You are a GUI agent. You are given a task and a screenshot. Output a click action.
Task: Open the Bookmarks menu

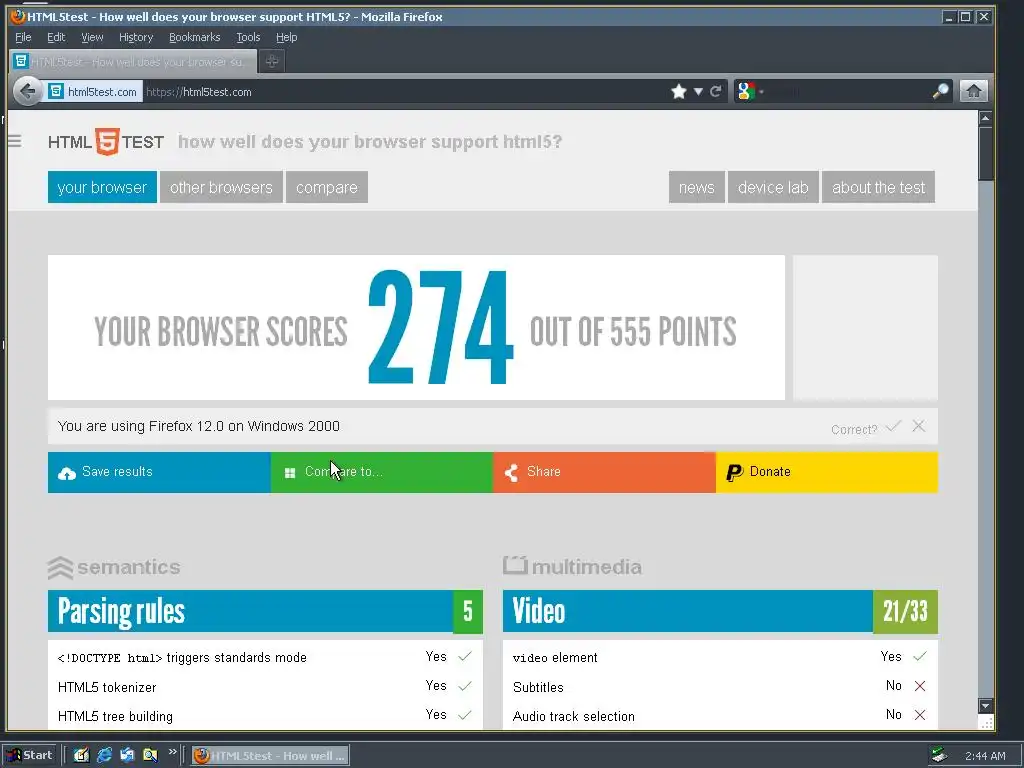coord(195,37)
